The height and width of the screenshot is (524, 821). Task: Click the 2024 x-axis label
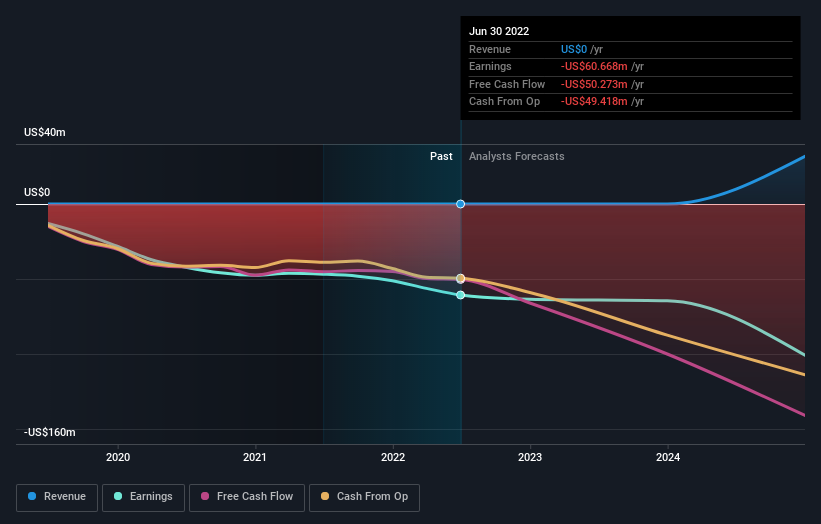tap(668, 457)
